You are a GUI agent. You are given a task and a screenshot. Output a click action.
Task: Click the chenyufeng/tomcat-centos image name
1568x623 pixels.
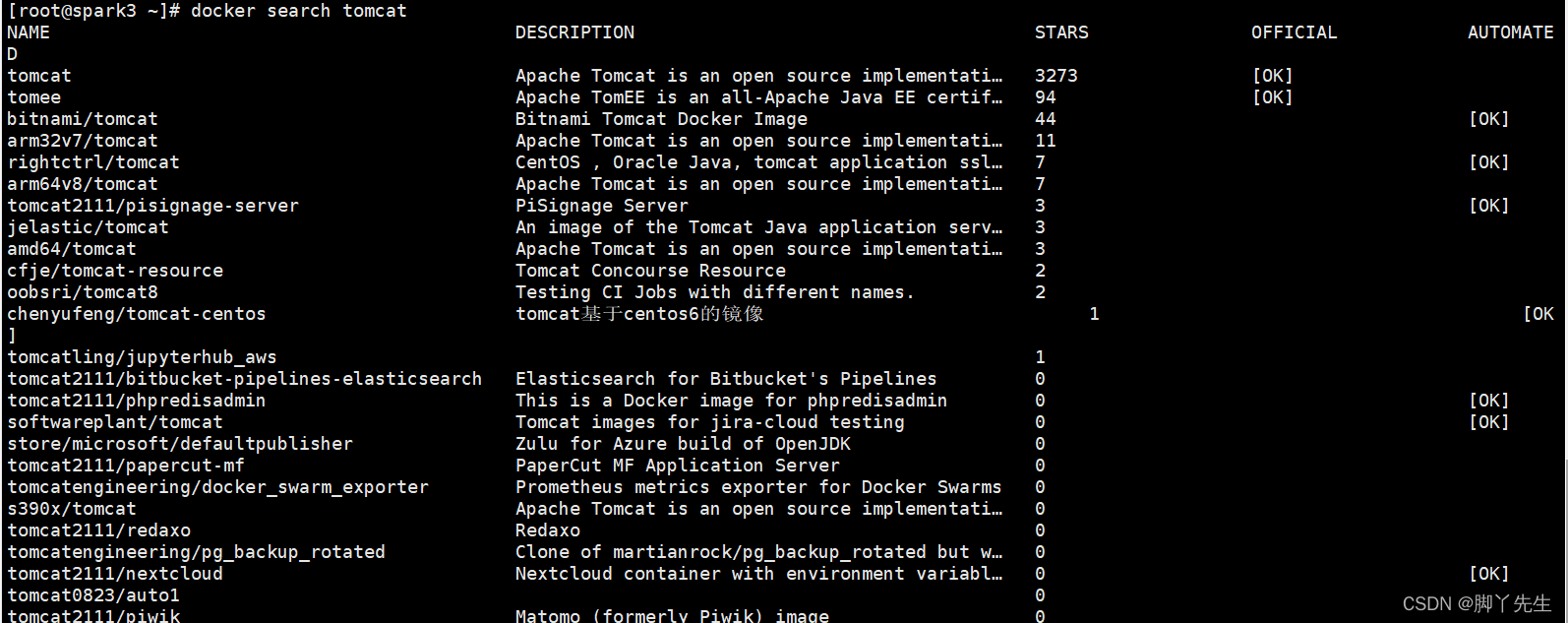coord(137,314)
